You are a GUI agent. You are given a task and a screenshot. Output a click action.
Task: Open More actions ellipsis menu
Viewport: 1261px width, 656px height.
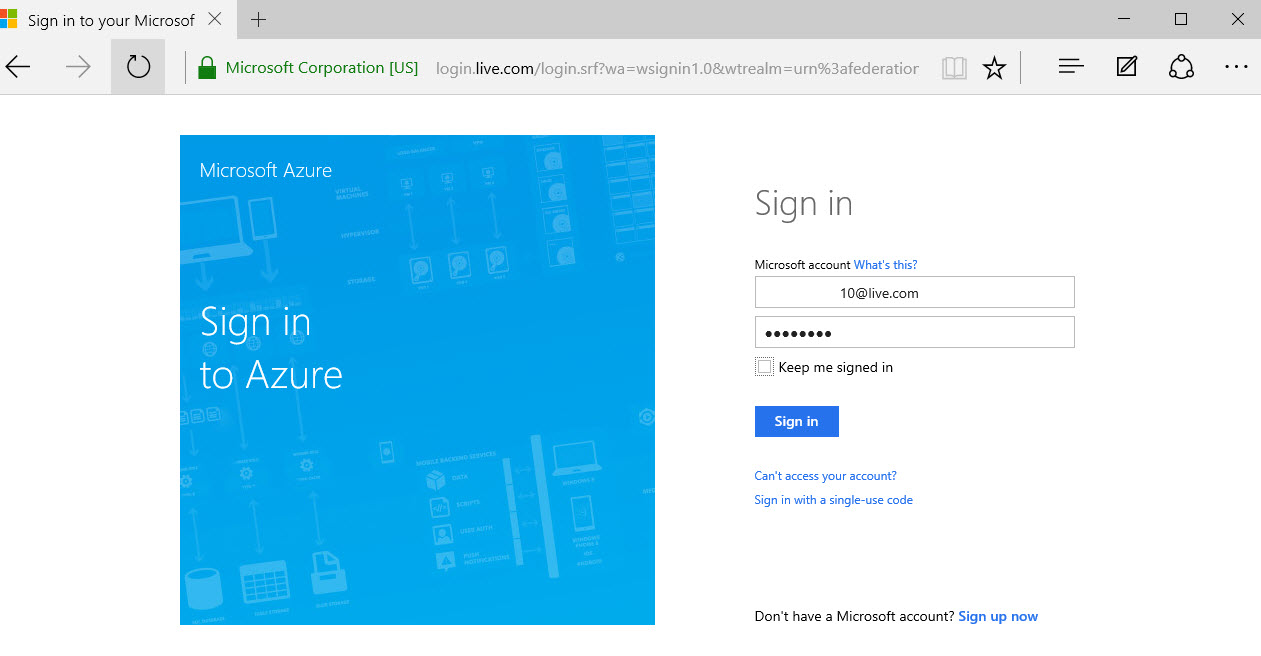pos(1236,67)
